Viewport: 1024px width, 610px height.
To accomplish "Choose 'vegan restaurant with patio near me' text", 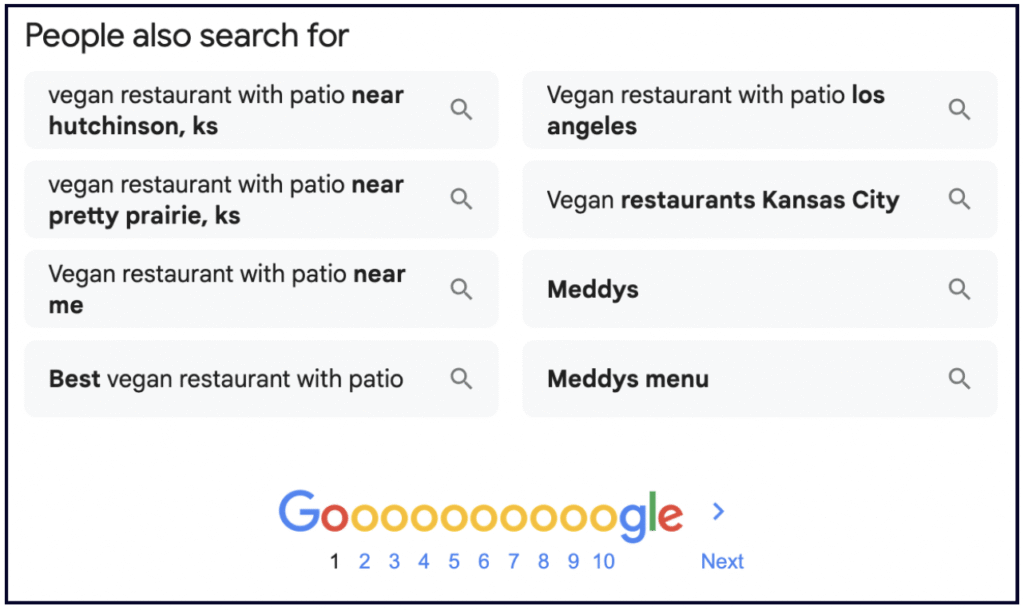I will coord(226,289).
